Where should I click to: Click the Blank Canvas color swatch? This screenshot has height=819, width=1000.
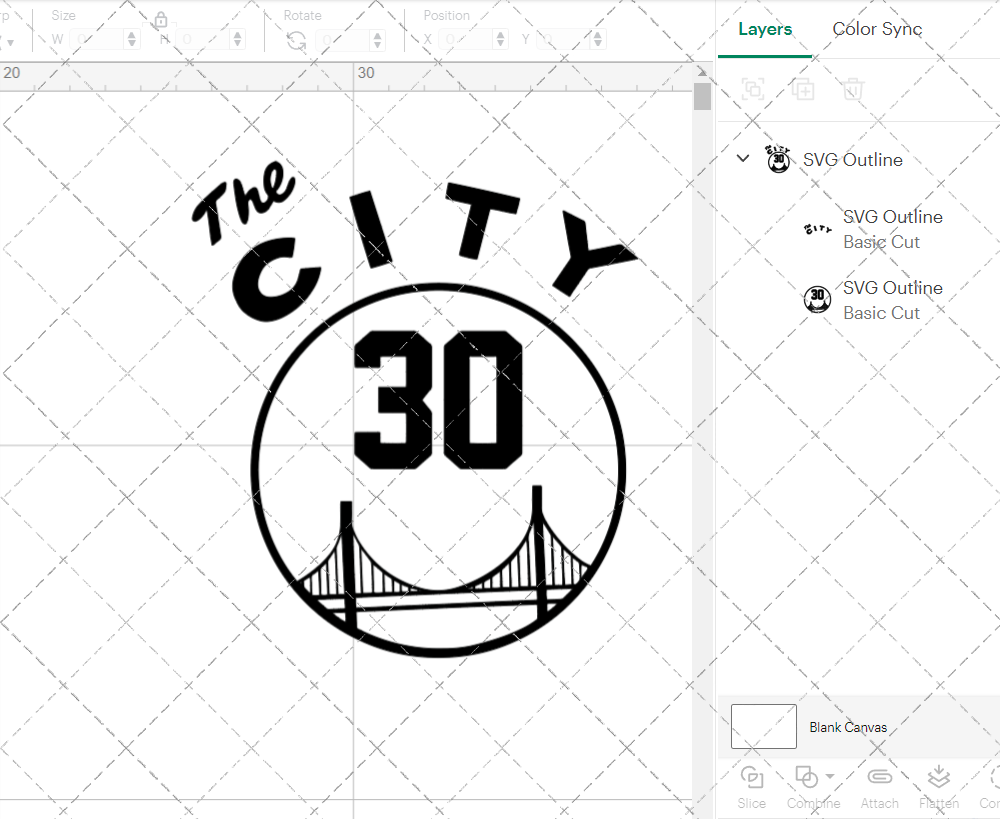763,727
